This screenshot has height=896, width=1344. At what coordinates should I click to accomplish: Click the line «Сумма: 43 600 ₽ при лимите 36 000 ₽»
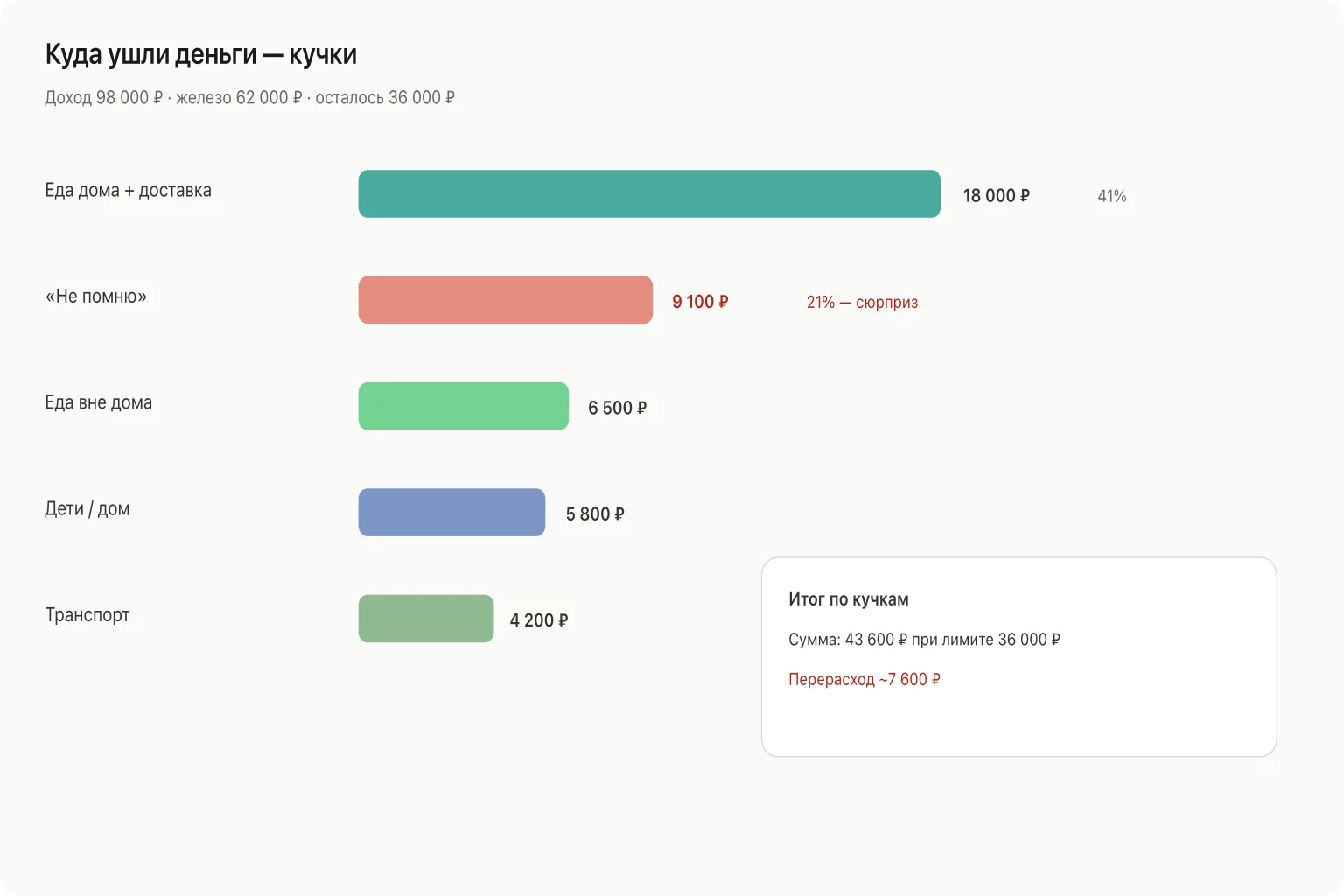click(924, 640)
